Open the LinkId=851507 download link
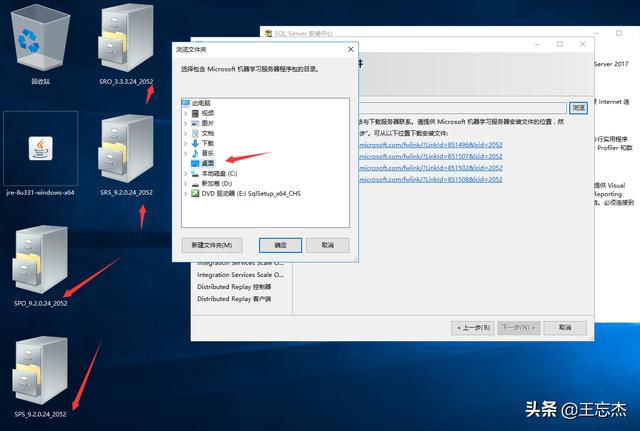The image size is (640, 431). coord(430,155)
